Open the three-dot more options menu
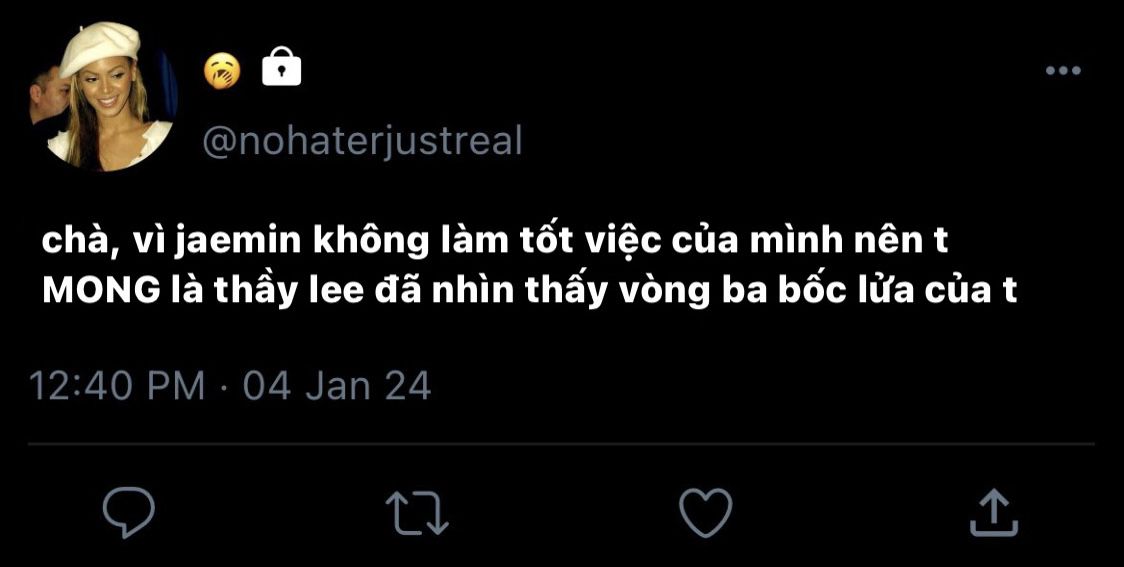 point(1063,70)
